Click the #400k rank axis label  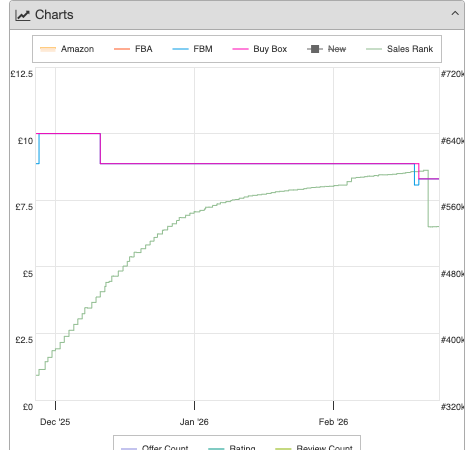[452, 340]
